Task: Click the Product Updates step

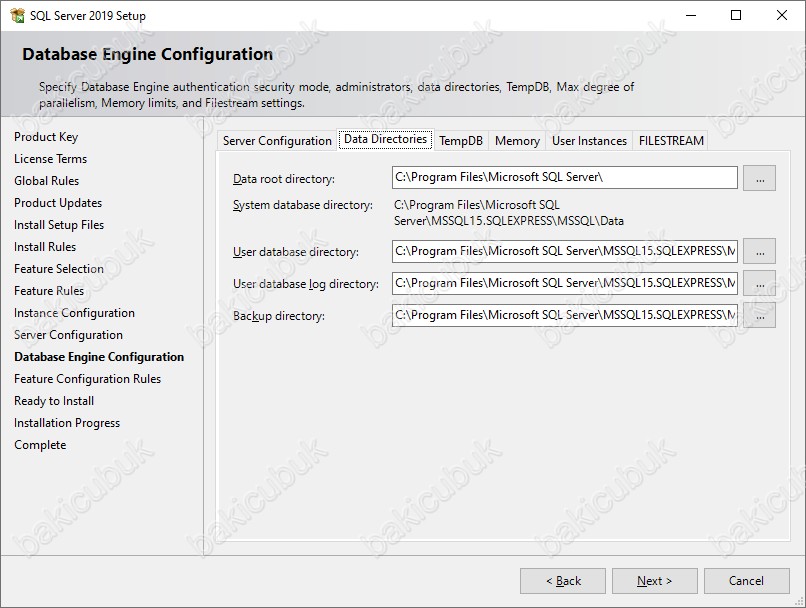Action: [x=58, y=203]
